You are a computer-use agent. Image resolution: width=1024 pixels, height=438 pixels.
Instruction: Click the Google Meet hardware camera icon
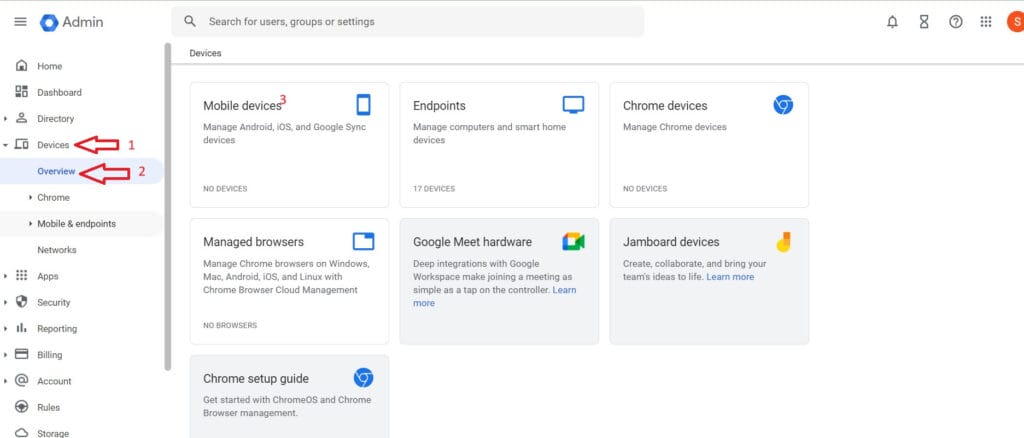(x=573, y=242)
